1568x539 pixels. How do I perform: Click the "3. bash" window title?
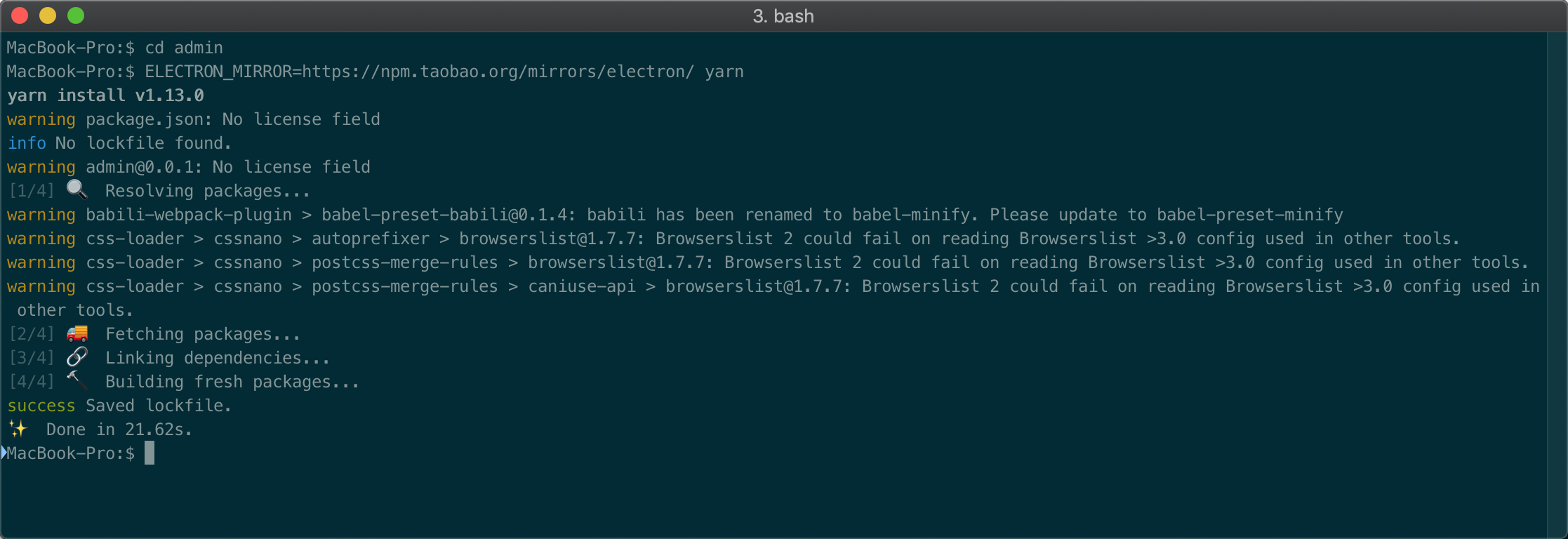[x=783, y=15]
